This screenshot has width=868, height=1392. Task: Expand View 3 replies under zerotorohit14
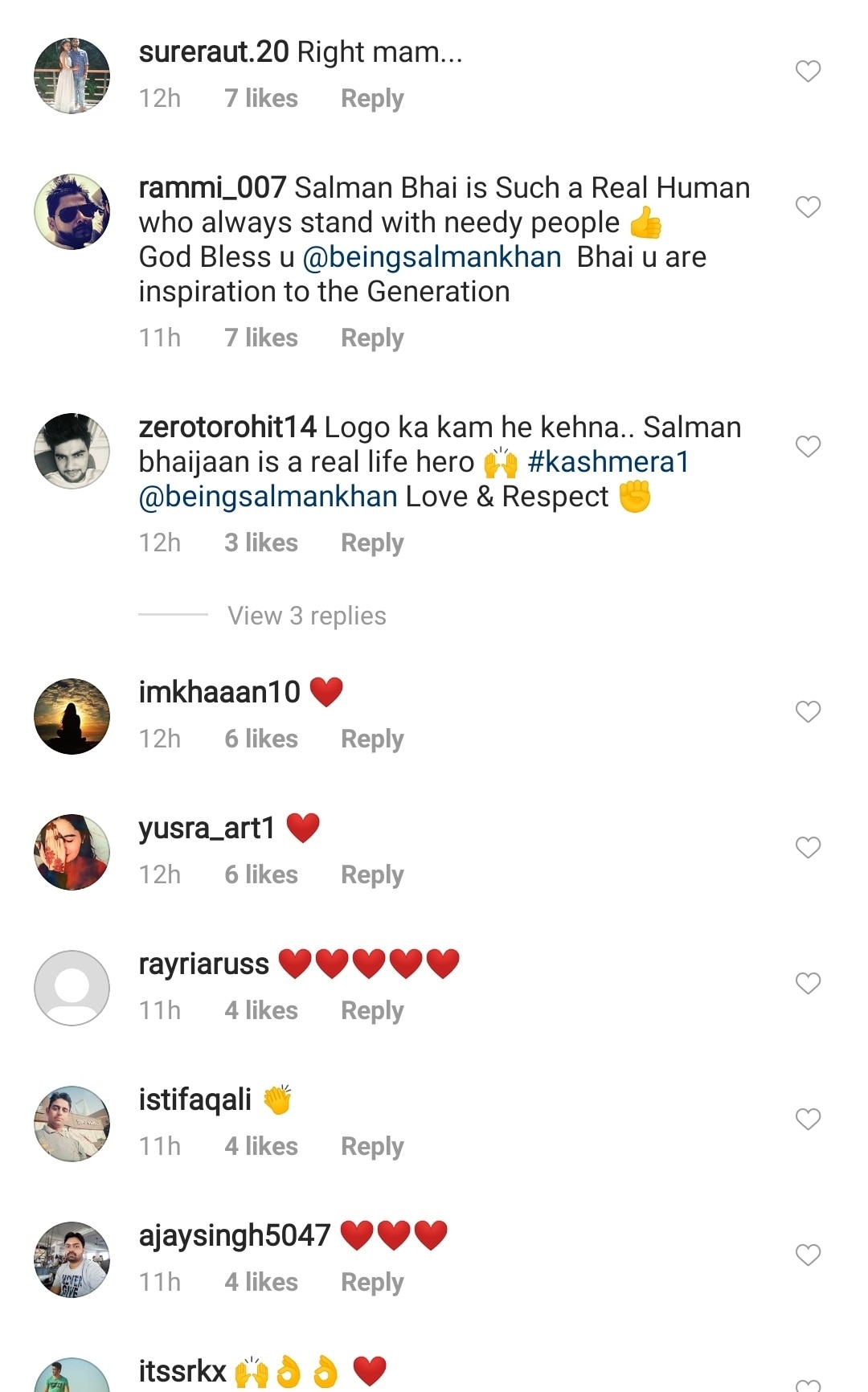click(x=306, y=616)
